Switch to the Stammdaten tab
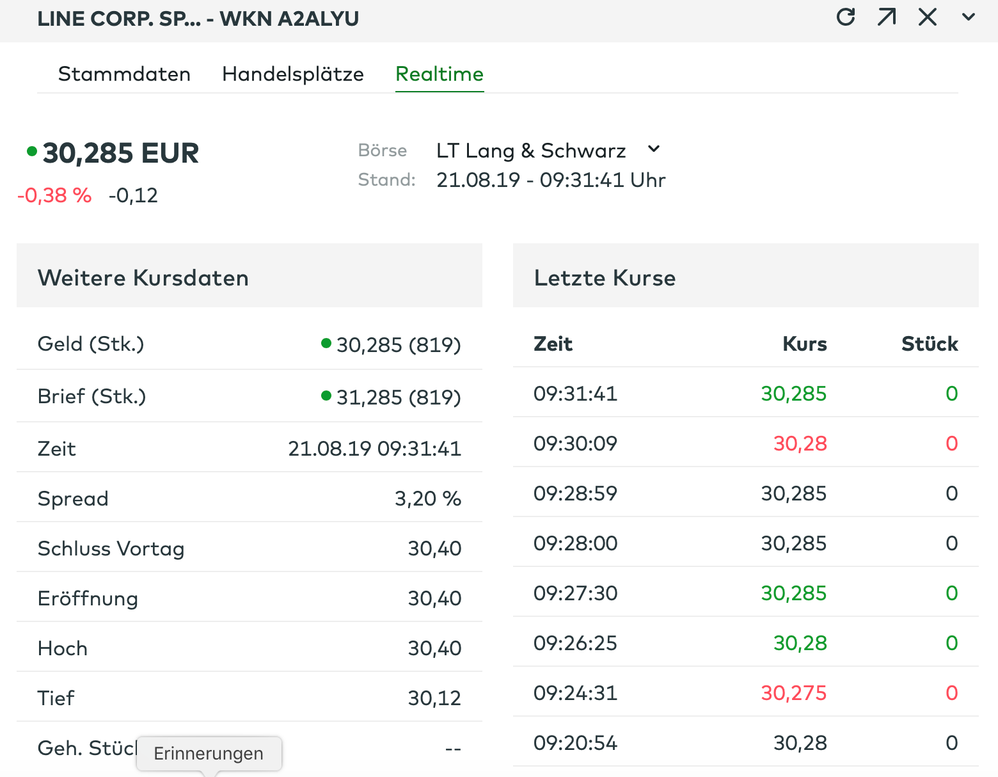Viewport: 998px width, 777px height. (x=124, y=74)
